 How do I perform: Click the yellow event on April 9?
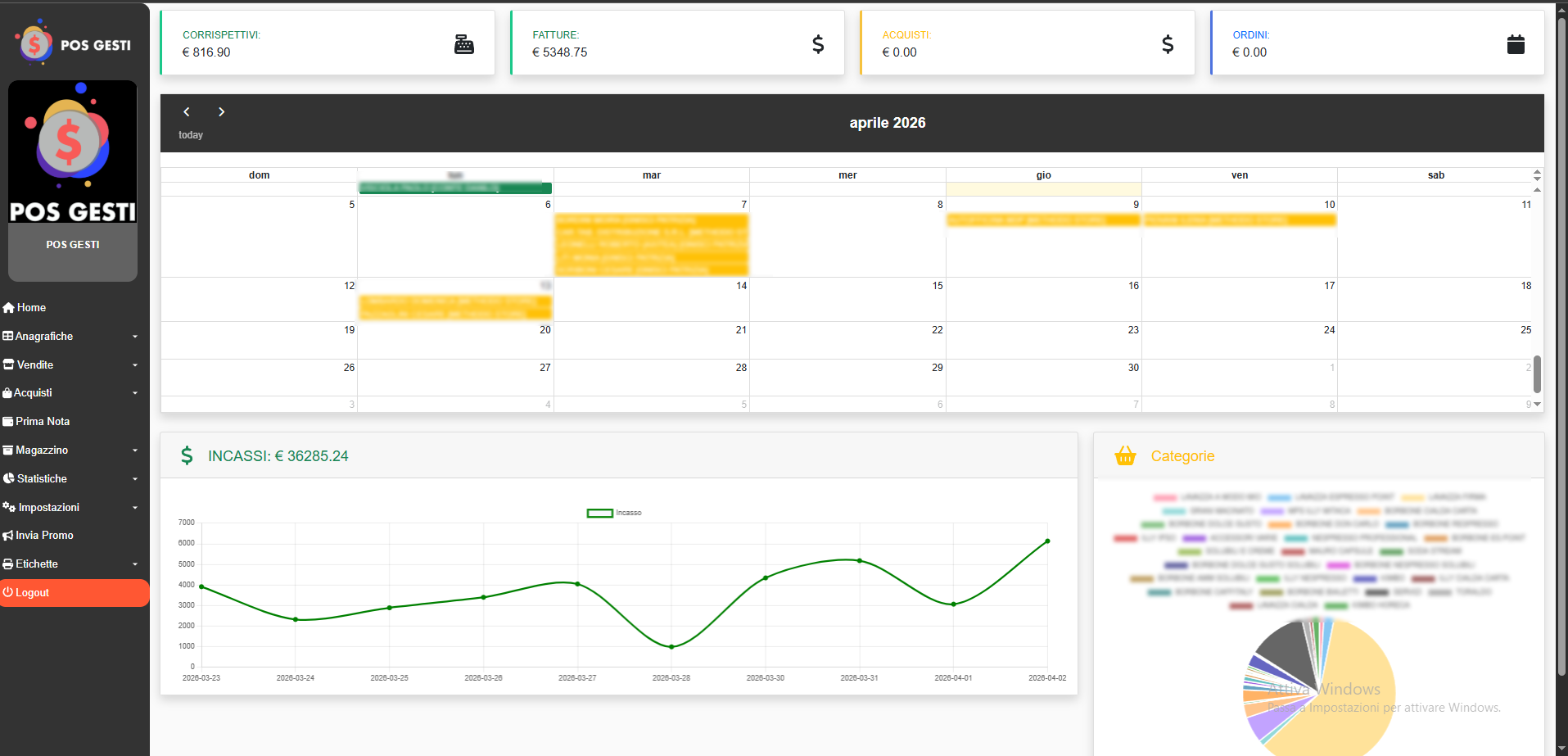coord(1043,220)
